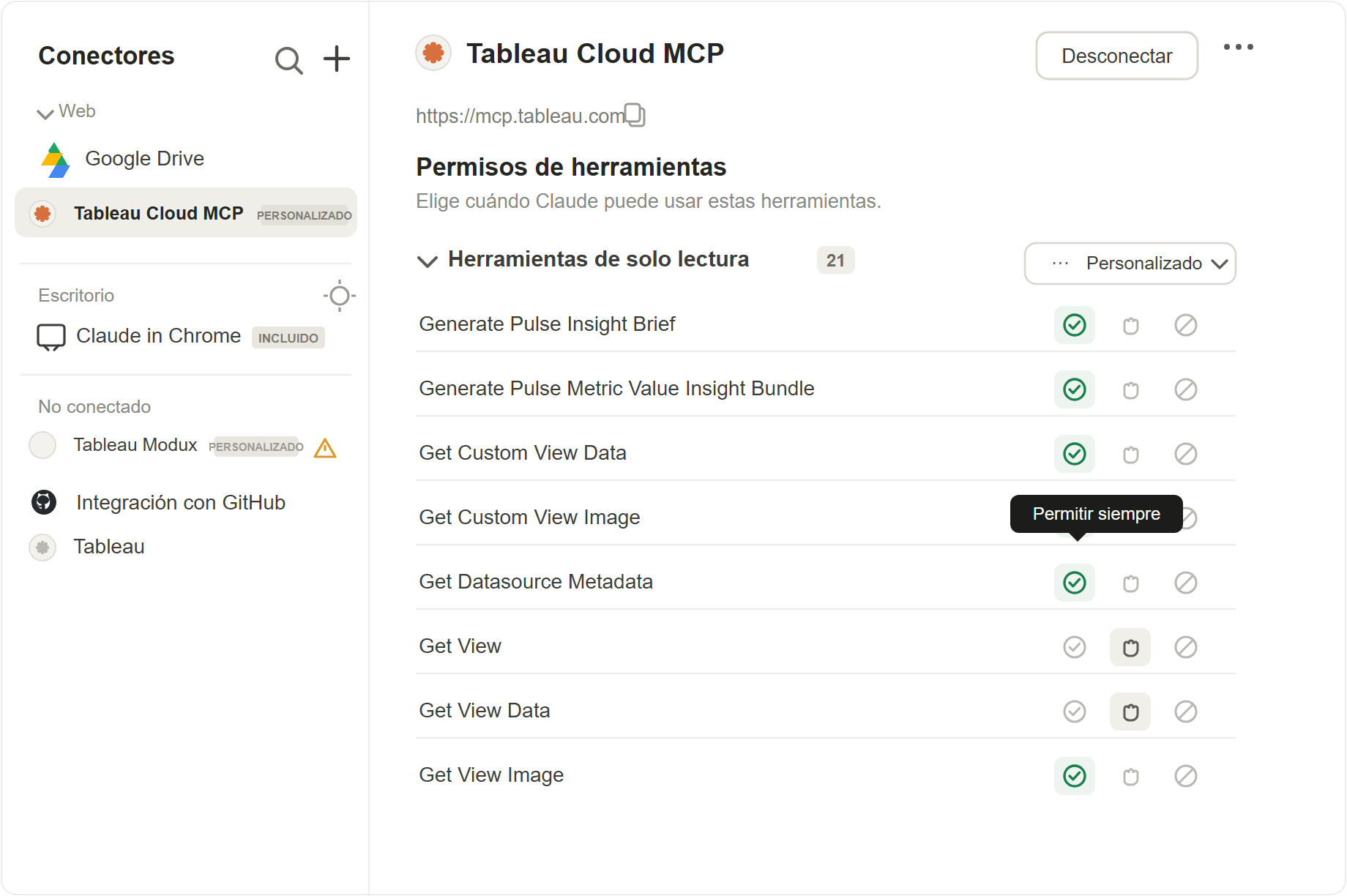Block the Get Custom View Data tool

(x=1186, y=454)
